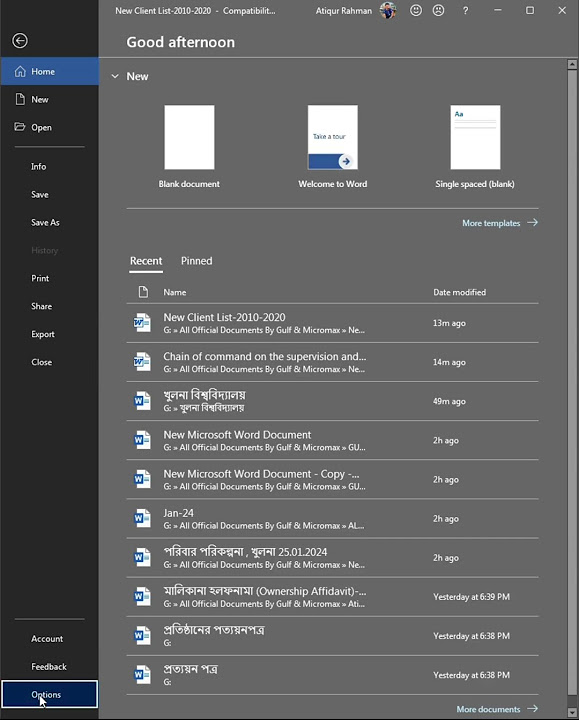Select Info in the sidebar
This screenshot has width=579, height=720.
click(50, 167)
